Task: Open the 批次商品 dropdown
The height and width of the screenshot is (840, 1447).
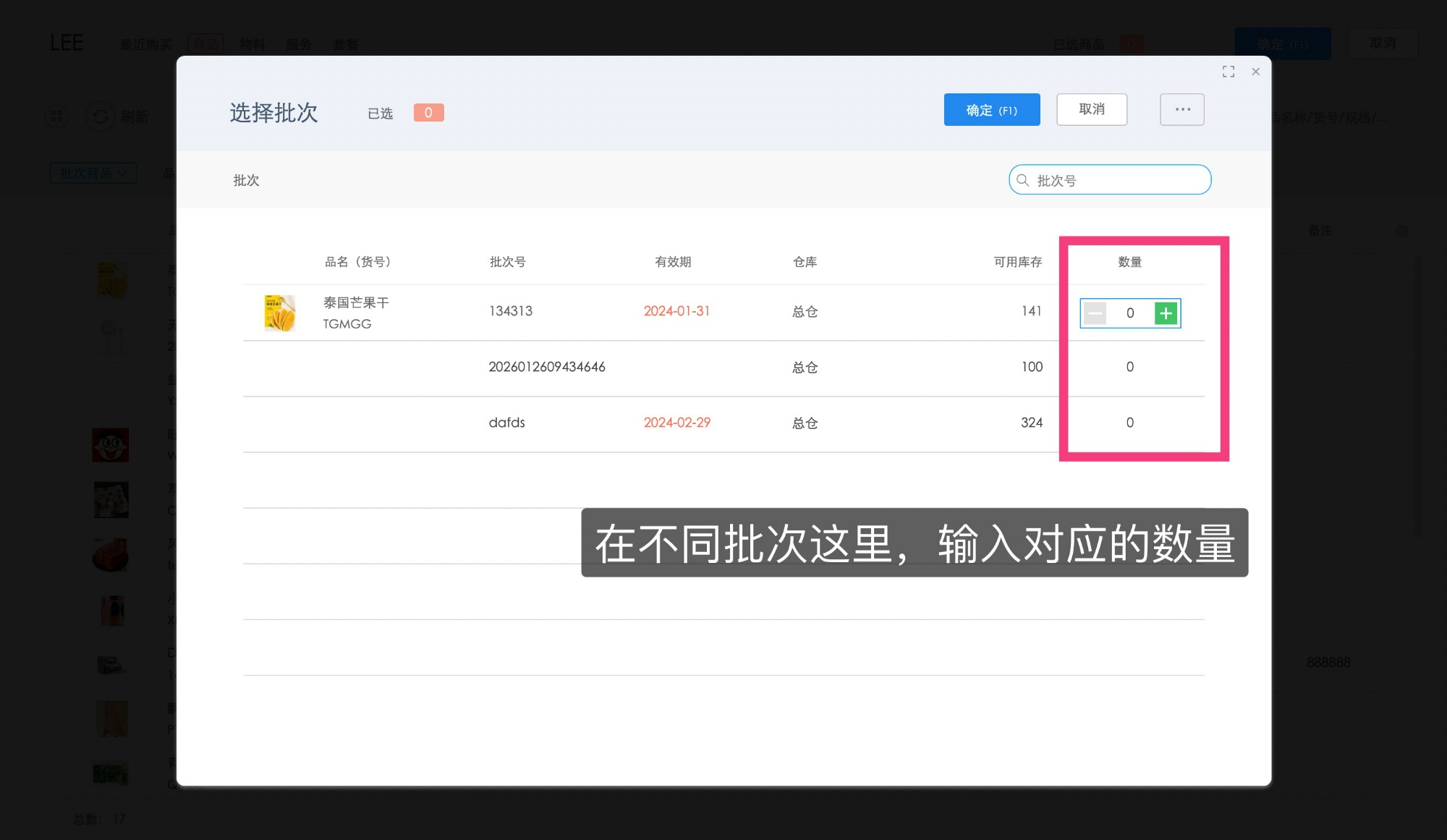Action: (x=93, y=173)
